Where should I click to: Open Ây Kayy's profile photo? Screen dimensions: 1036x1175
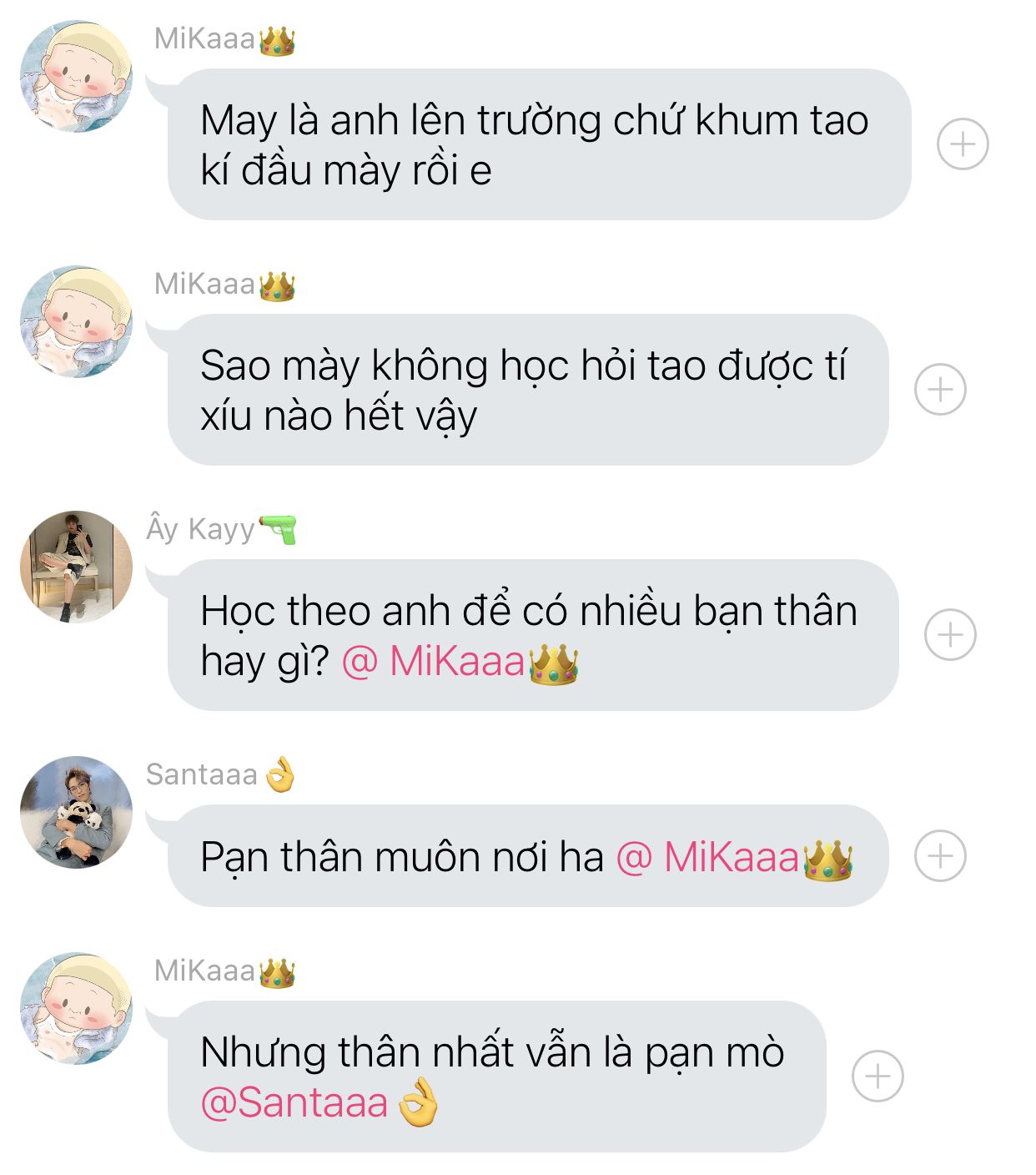[x=76, y=567]
